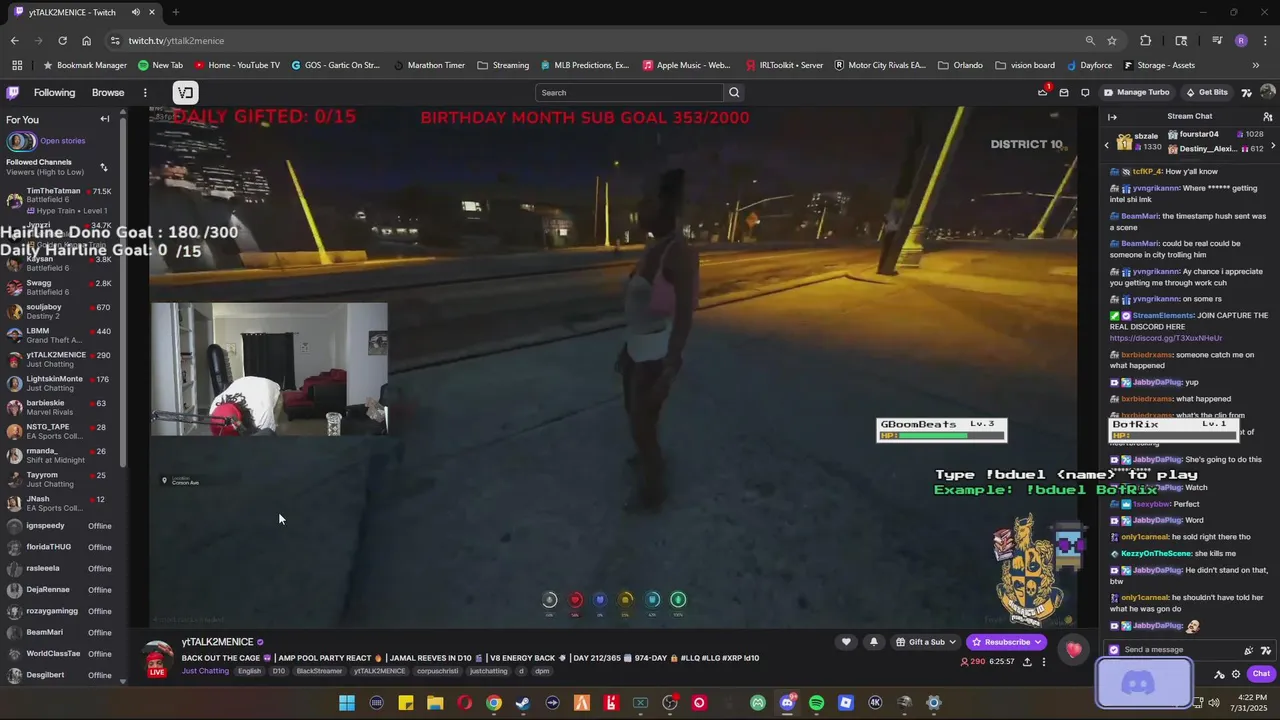Open chat settings gear icon
Viewport: 1280px width, 720px height.
point(1236,674)
